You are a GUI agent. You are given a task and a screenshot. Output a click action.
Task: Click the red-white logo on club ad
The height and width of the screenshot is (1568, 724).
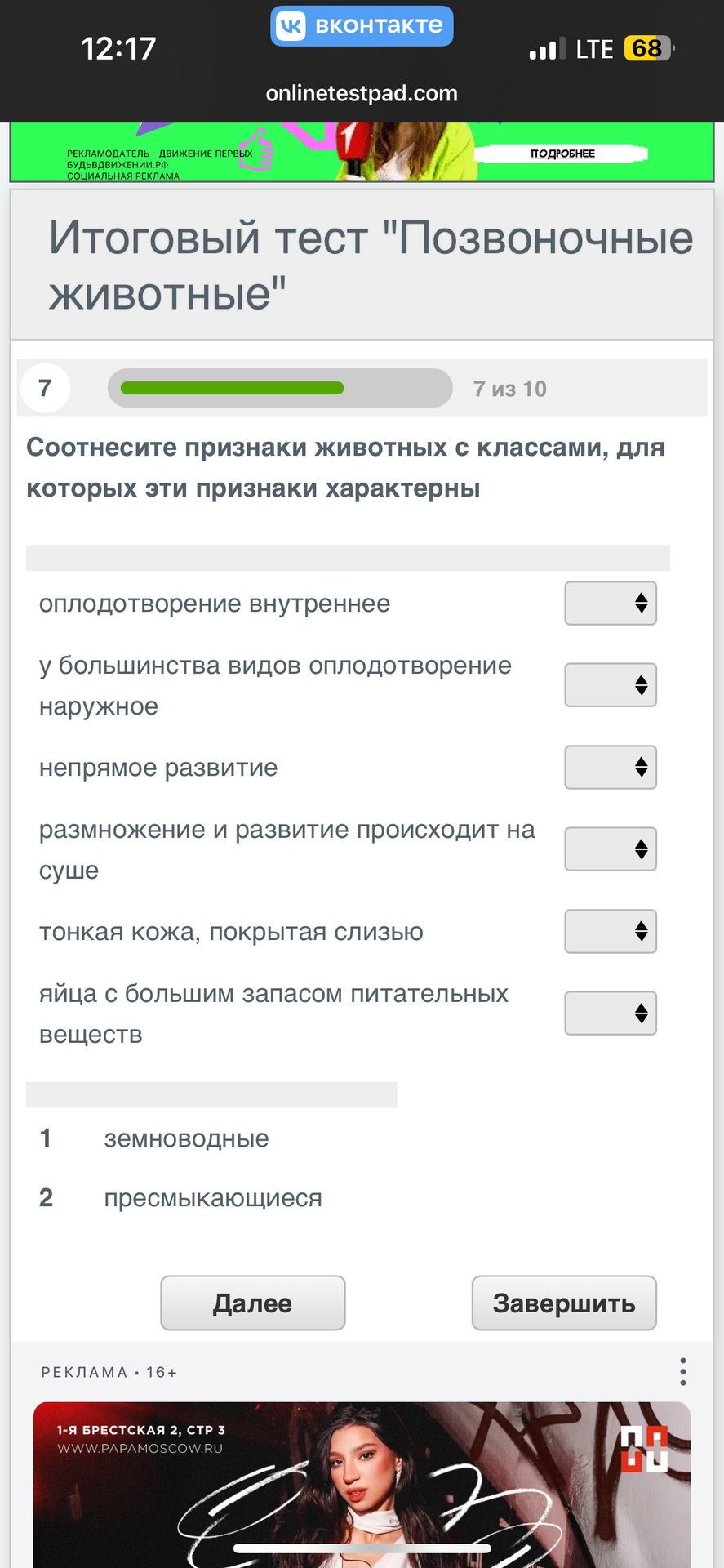click(643, 1449)
